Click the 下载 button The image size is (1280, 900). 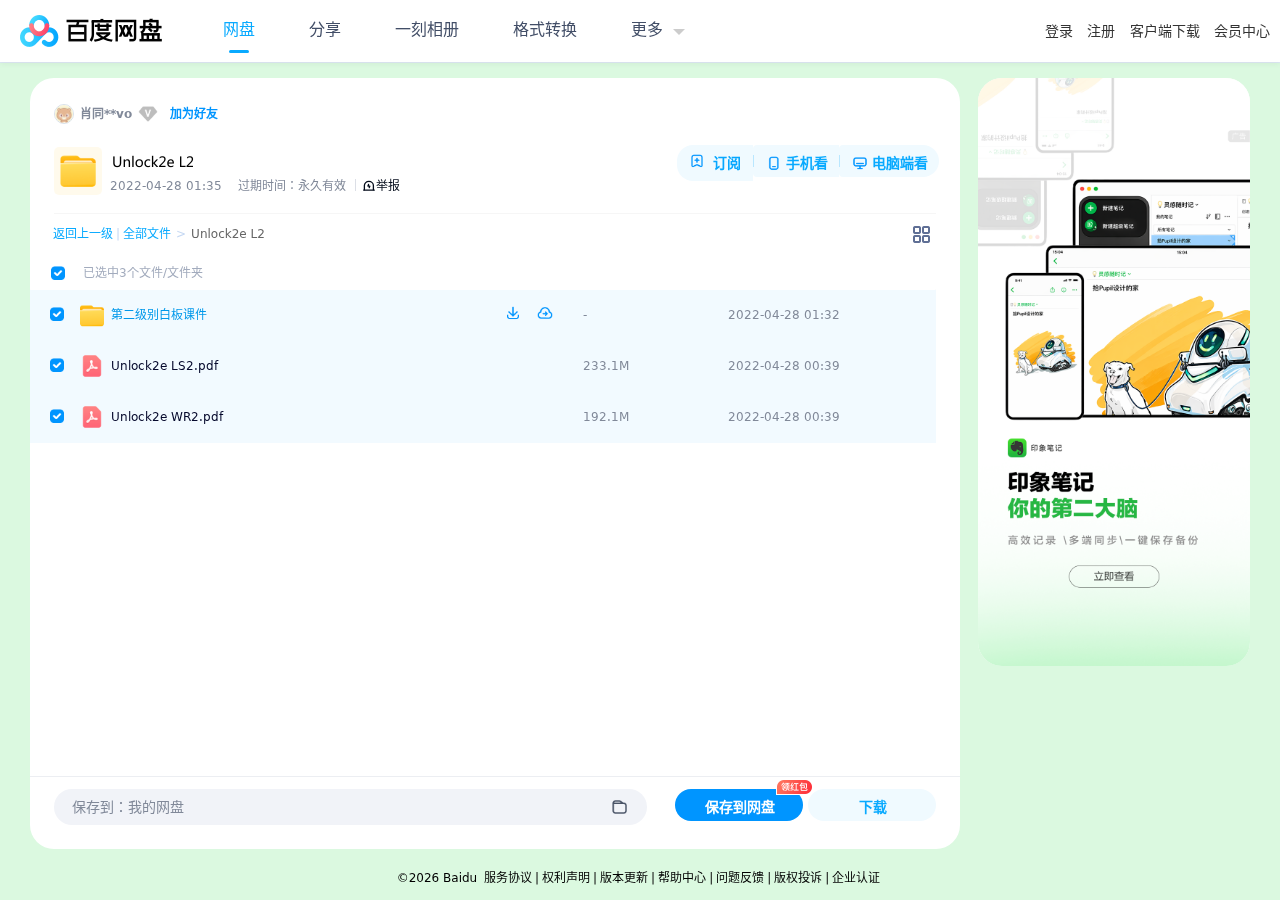point(872,806)
